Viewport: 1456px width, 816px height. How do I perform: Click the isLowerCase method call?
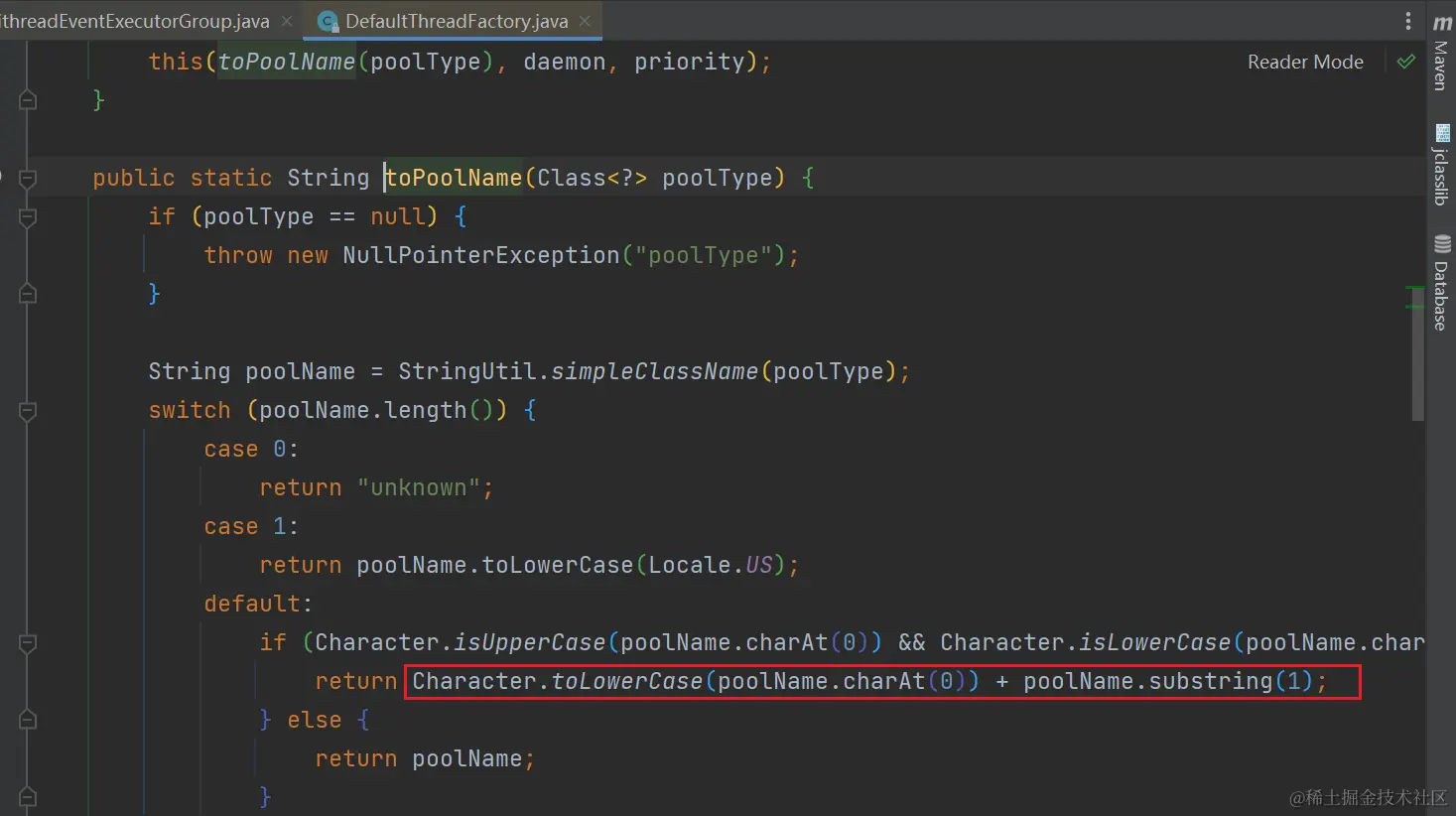(x=1155, y=642)
